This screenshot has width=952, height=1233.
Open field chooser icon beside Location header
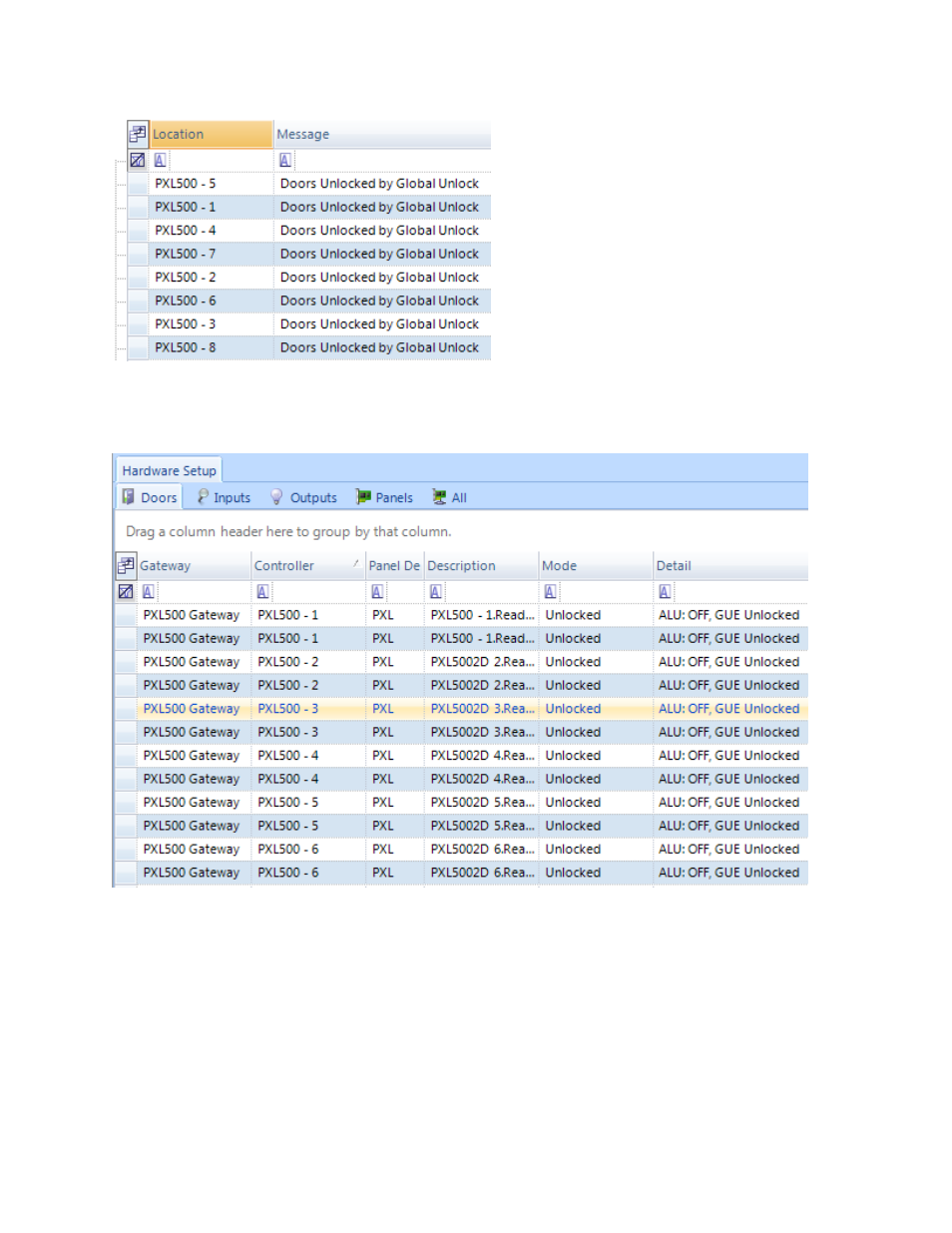pos(138,133)
